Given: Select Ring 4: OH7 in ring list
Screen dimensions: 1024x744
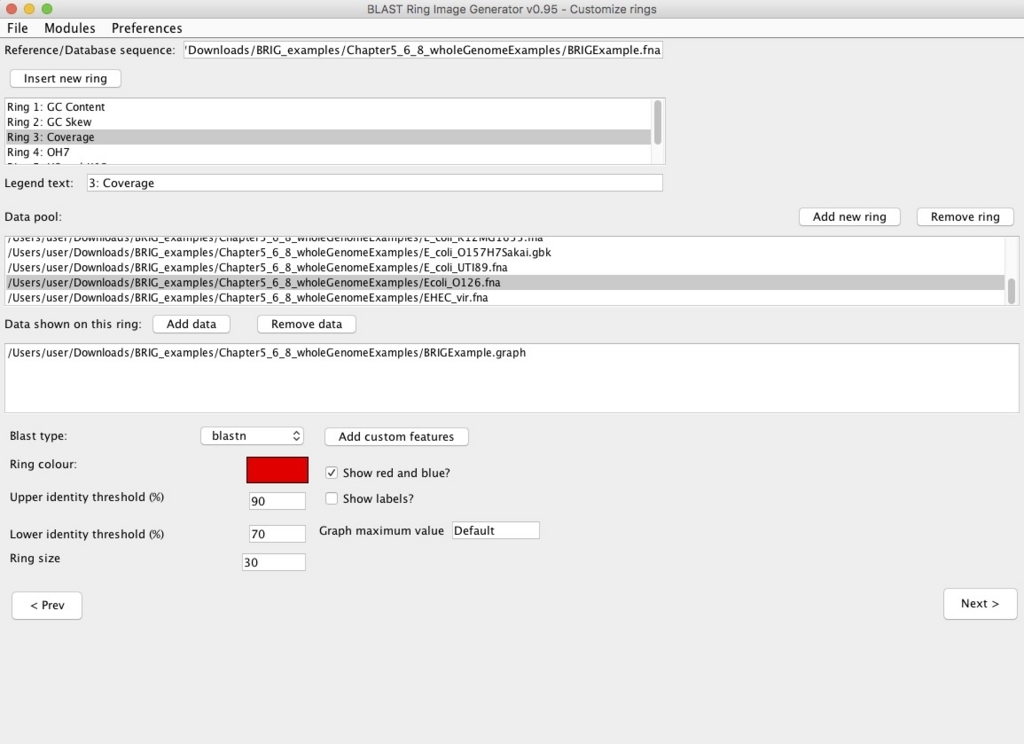Looking at the screenshot, I should pos(328,152).
